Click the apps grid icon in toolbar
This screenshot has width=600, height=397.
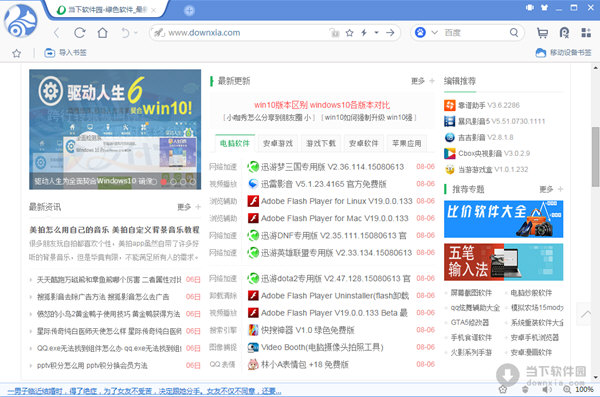pos(586,33)
